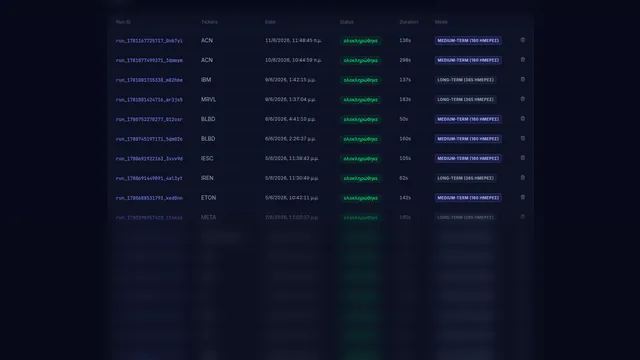Click the 298s duration value
The height and width of the screenshot is (360, 640).
tap(405, 60)
